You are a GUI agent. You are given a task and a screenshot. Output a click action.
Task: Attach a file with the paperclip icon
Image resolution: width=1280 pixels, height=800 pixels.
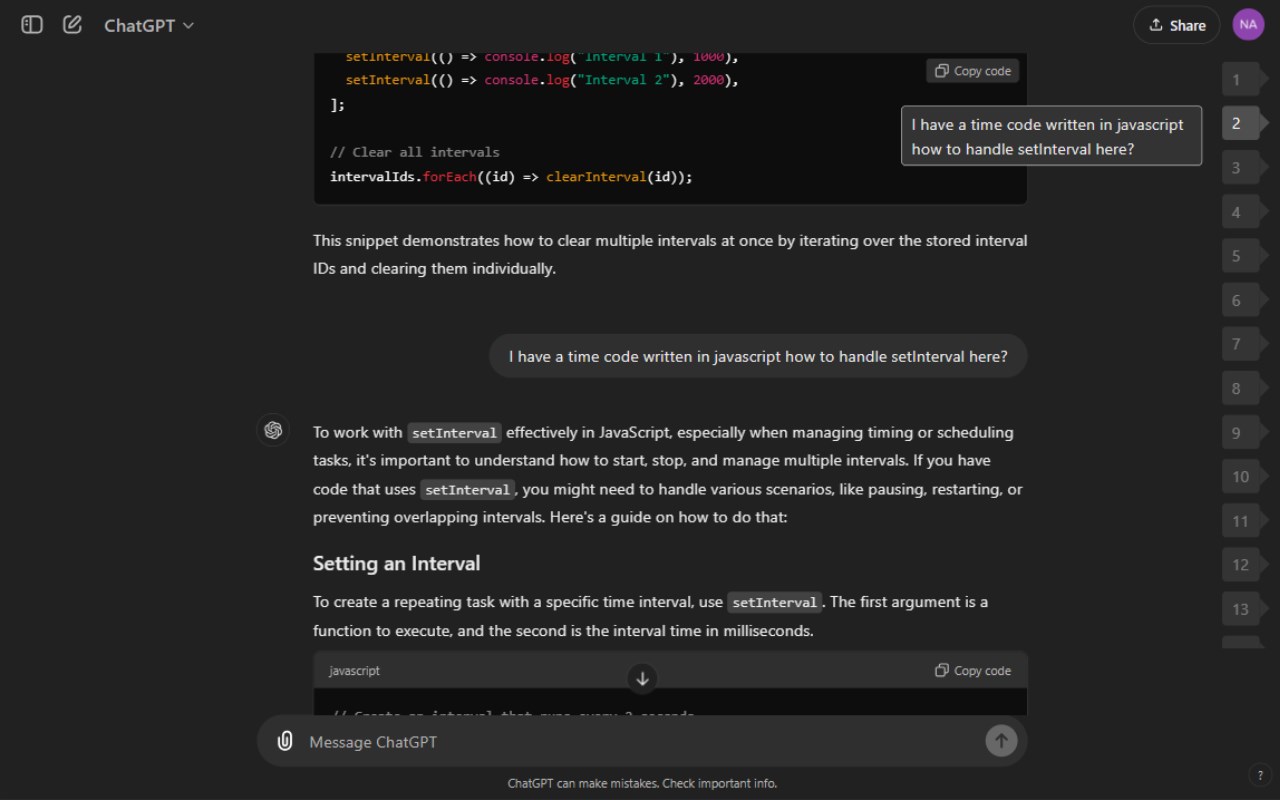pyautogui.click(x=285, y=741)
